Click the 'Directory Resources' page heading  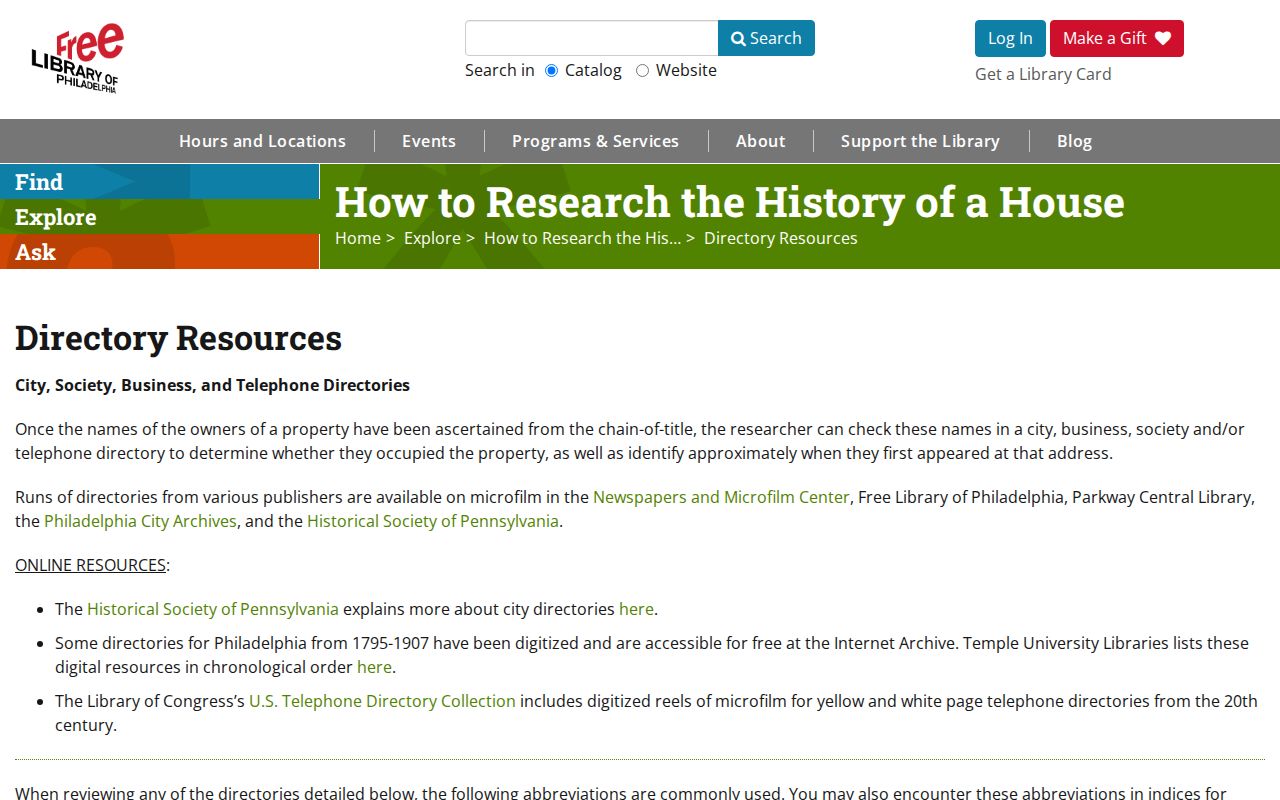click(x=178, y=338)
